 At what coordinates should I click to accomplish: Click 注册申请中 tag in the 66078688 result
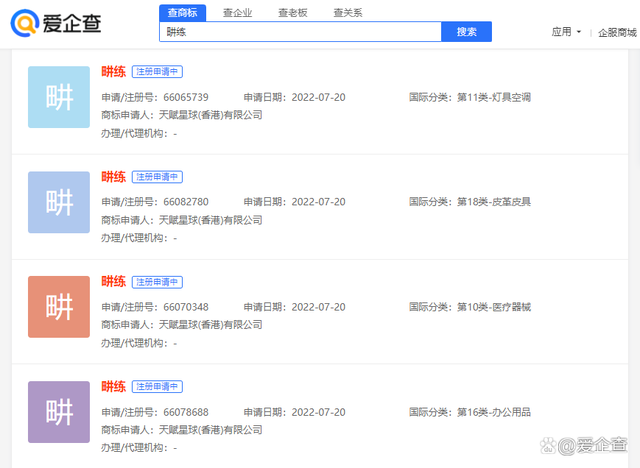(x=157, y=387)
